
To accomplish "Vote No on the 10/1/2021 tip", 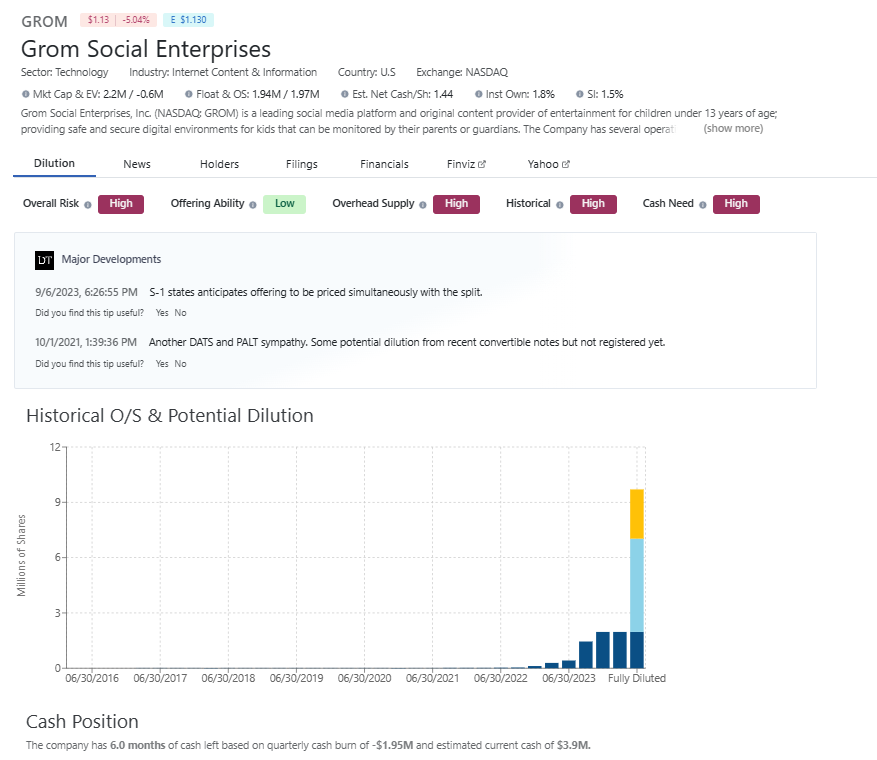I will tap(181, 364).
